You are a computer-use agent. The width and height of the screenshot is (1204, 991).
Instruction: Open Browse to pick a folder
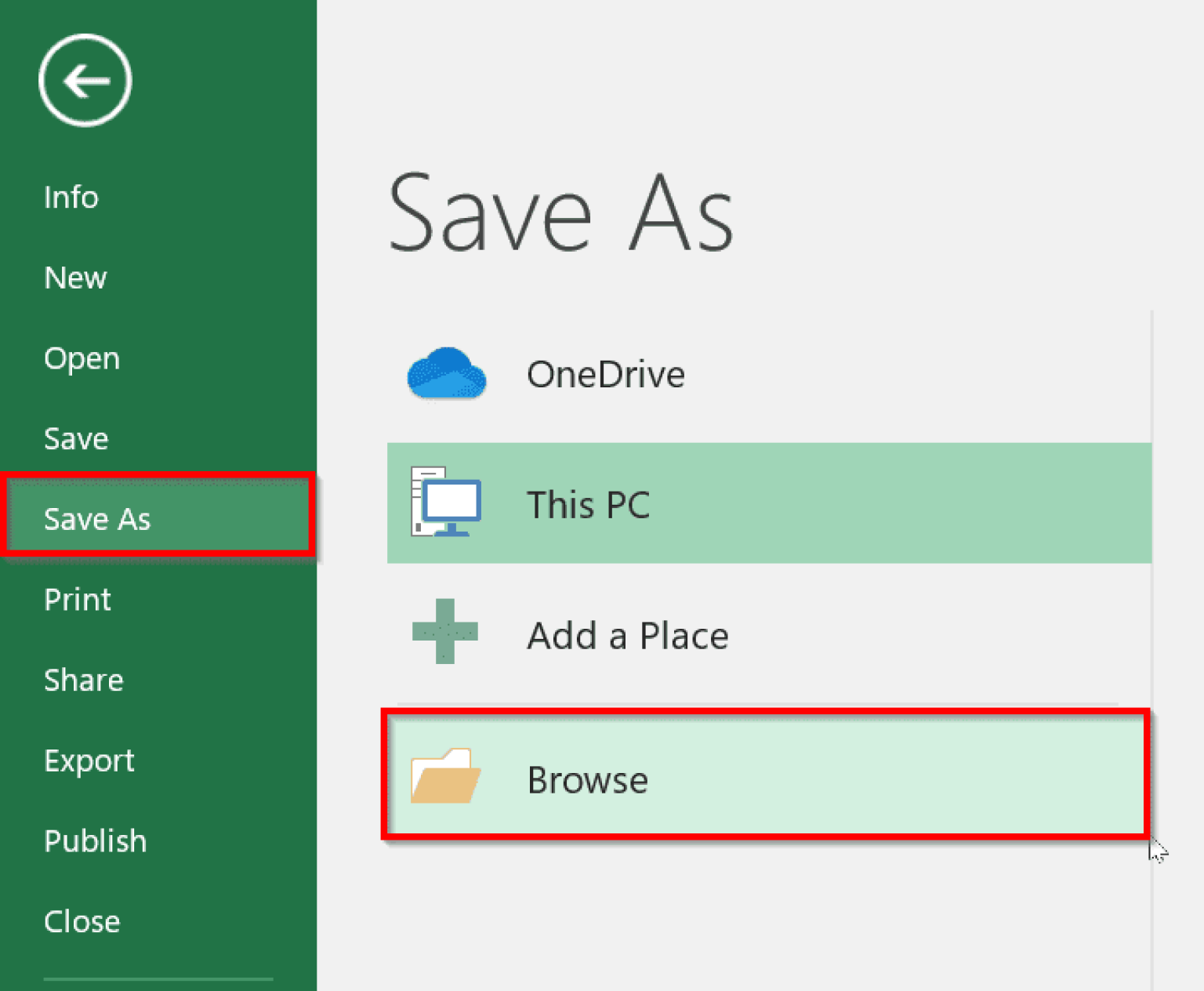click(588, 779)
